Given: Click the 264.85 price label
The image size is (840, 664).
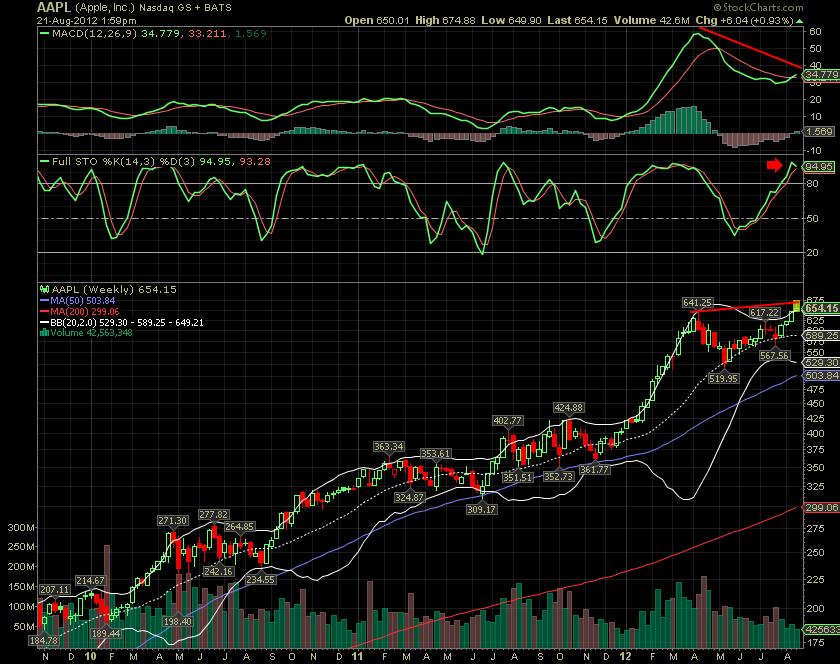Looking at the screenshot, I should (240, 526).
